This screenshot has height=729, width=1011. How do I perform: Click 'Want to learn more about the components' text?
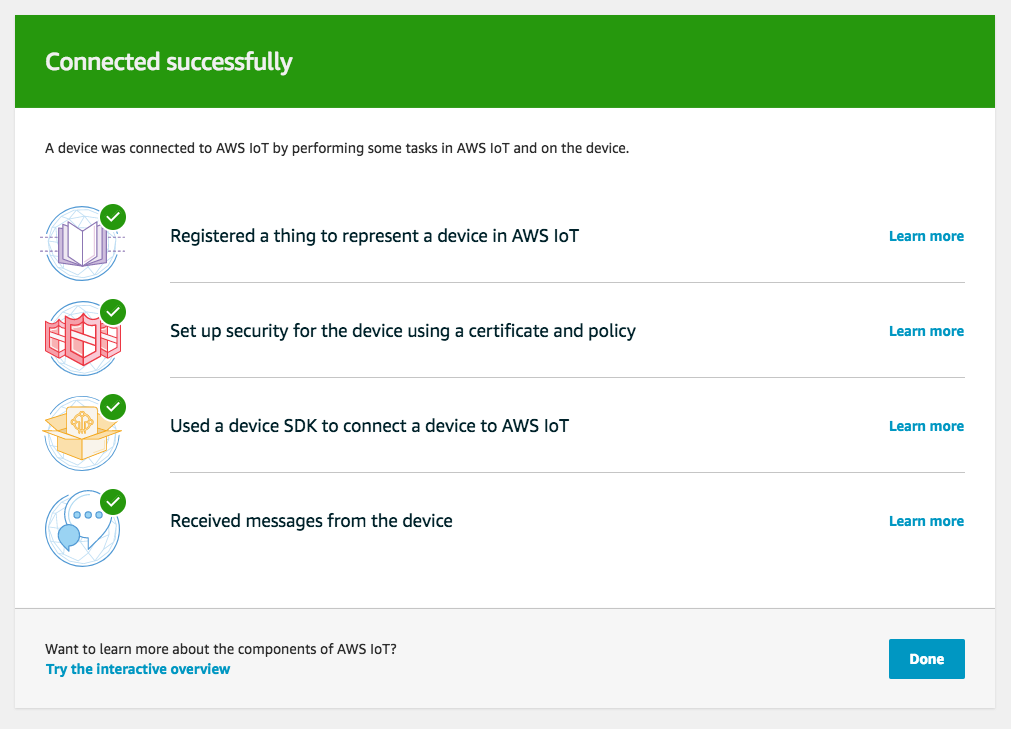pyautogui.click(x=221, y=649)
